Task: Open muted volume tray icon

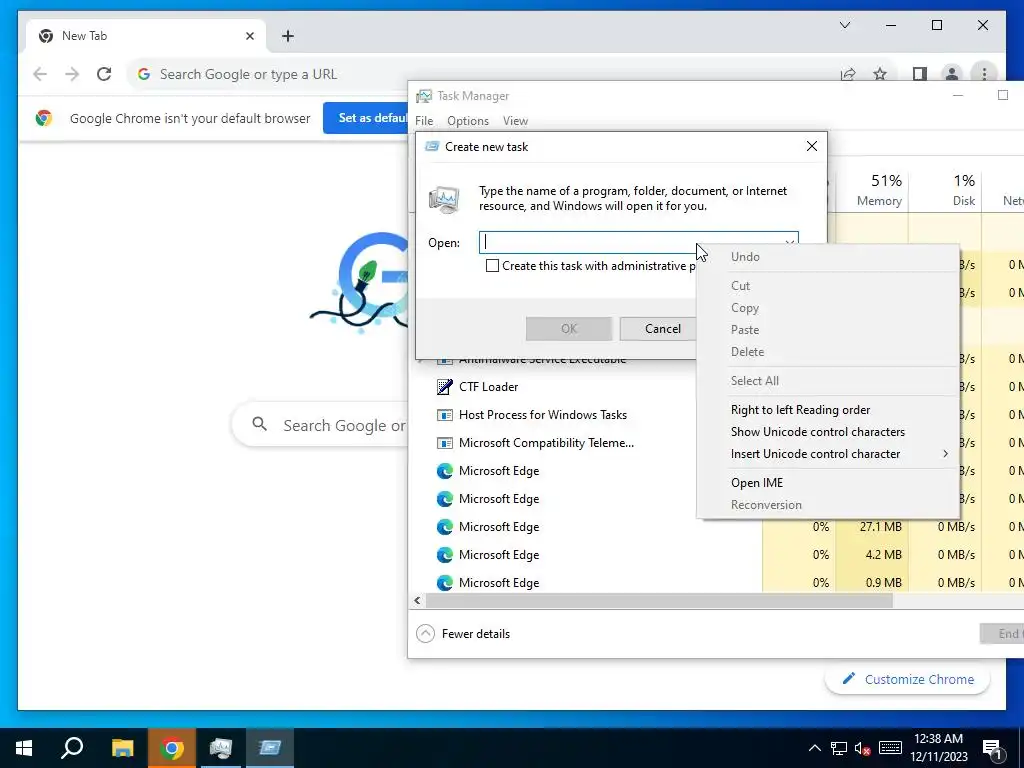Action: pyautogui.click(x=863, y=748)
